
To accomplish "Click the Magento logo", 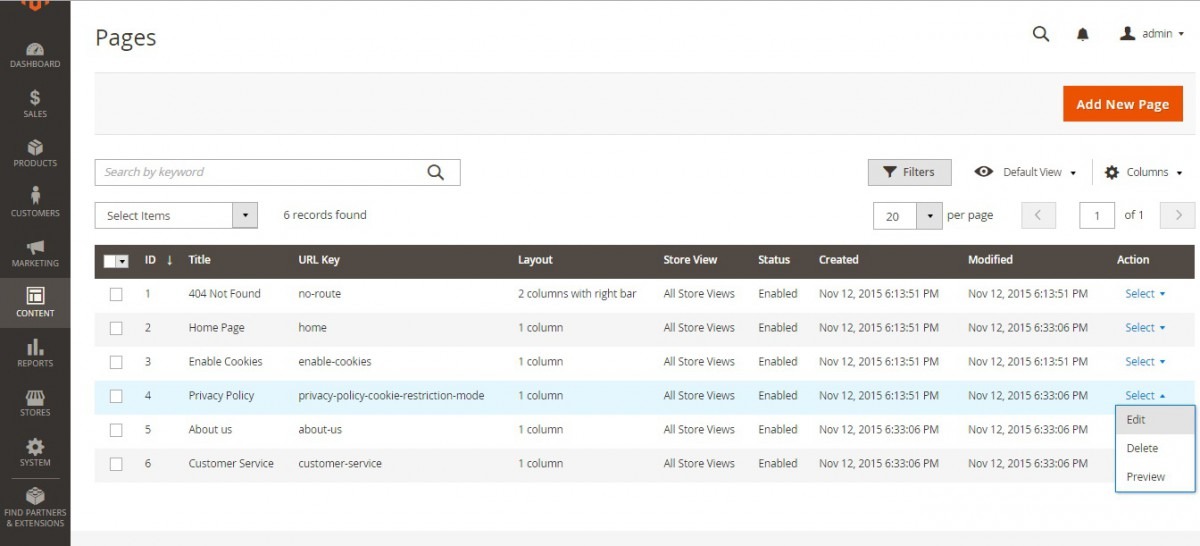I will click(35, 6).
